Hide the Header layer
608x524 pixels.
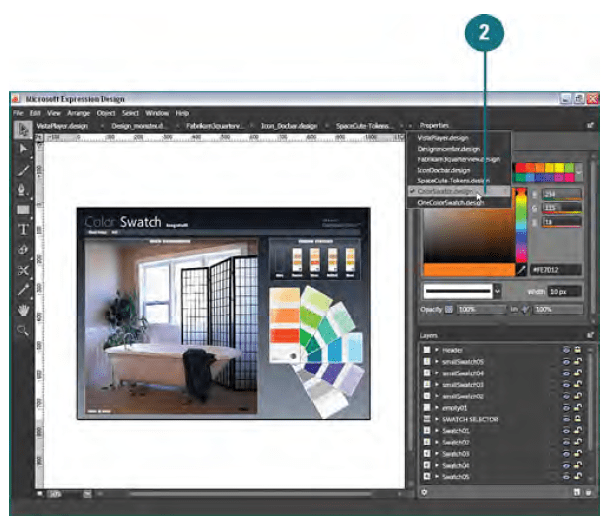tap(567, 350)
